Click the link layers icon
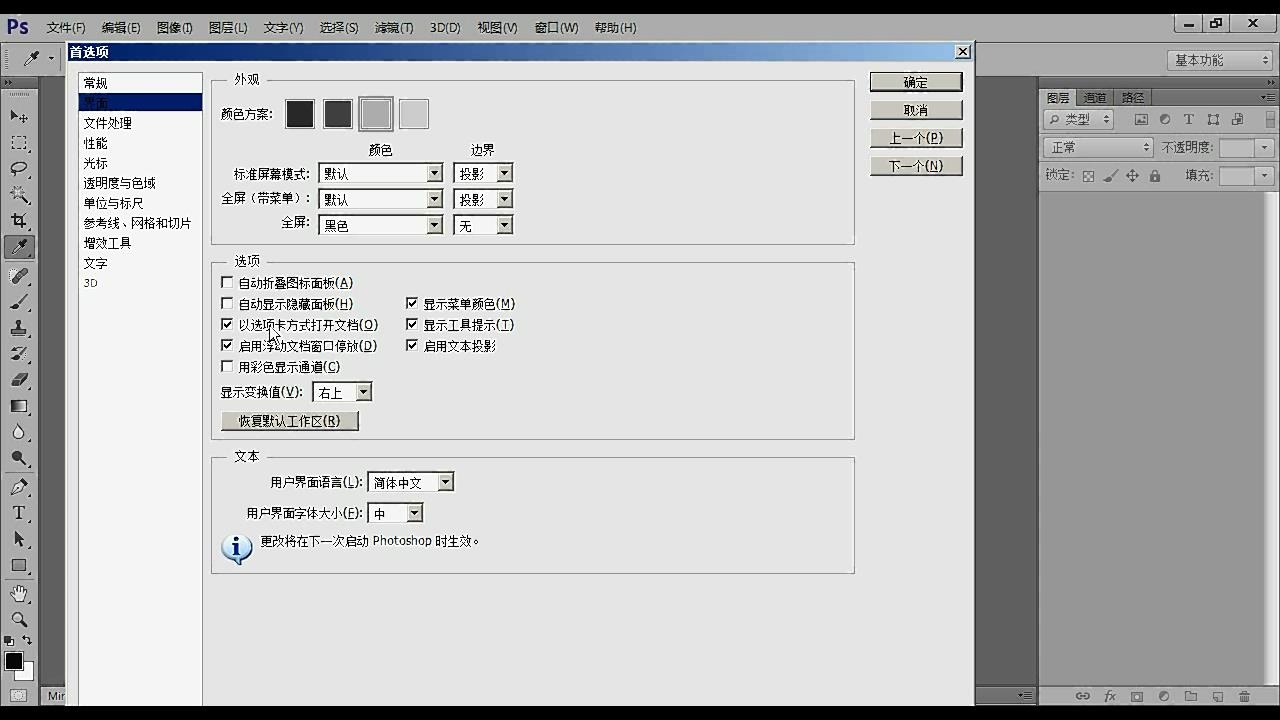Image resolution: width=1280 pixels, height=720 pixels. (x=1083, y=696)
